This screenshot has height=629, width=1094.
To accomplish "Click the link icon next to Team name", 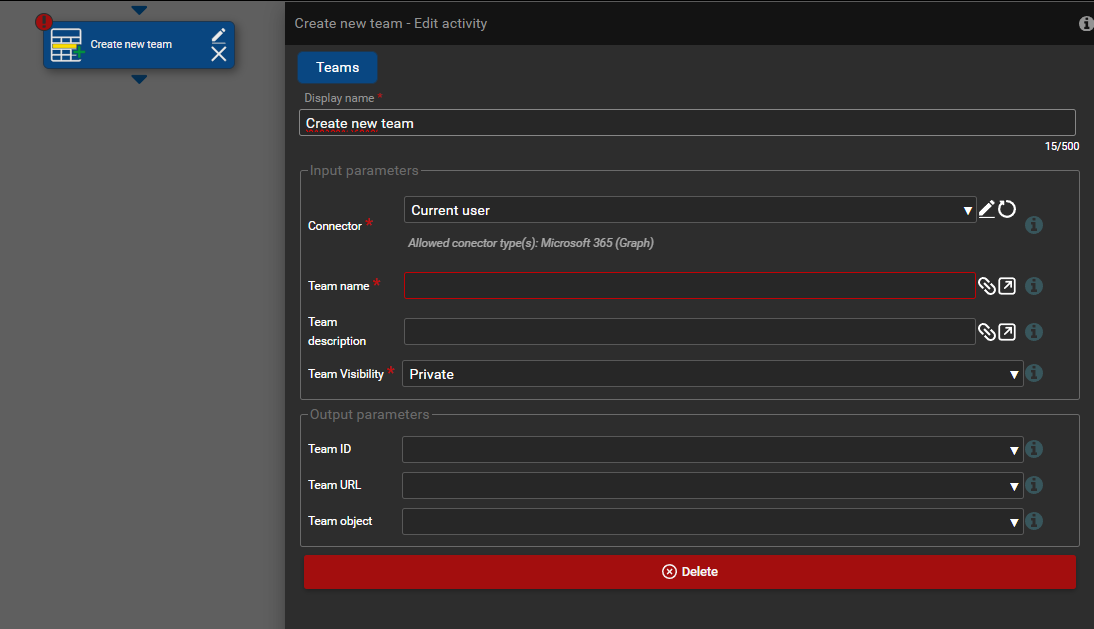I will (987, 286).
